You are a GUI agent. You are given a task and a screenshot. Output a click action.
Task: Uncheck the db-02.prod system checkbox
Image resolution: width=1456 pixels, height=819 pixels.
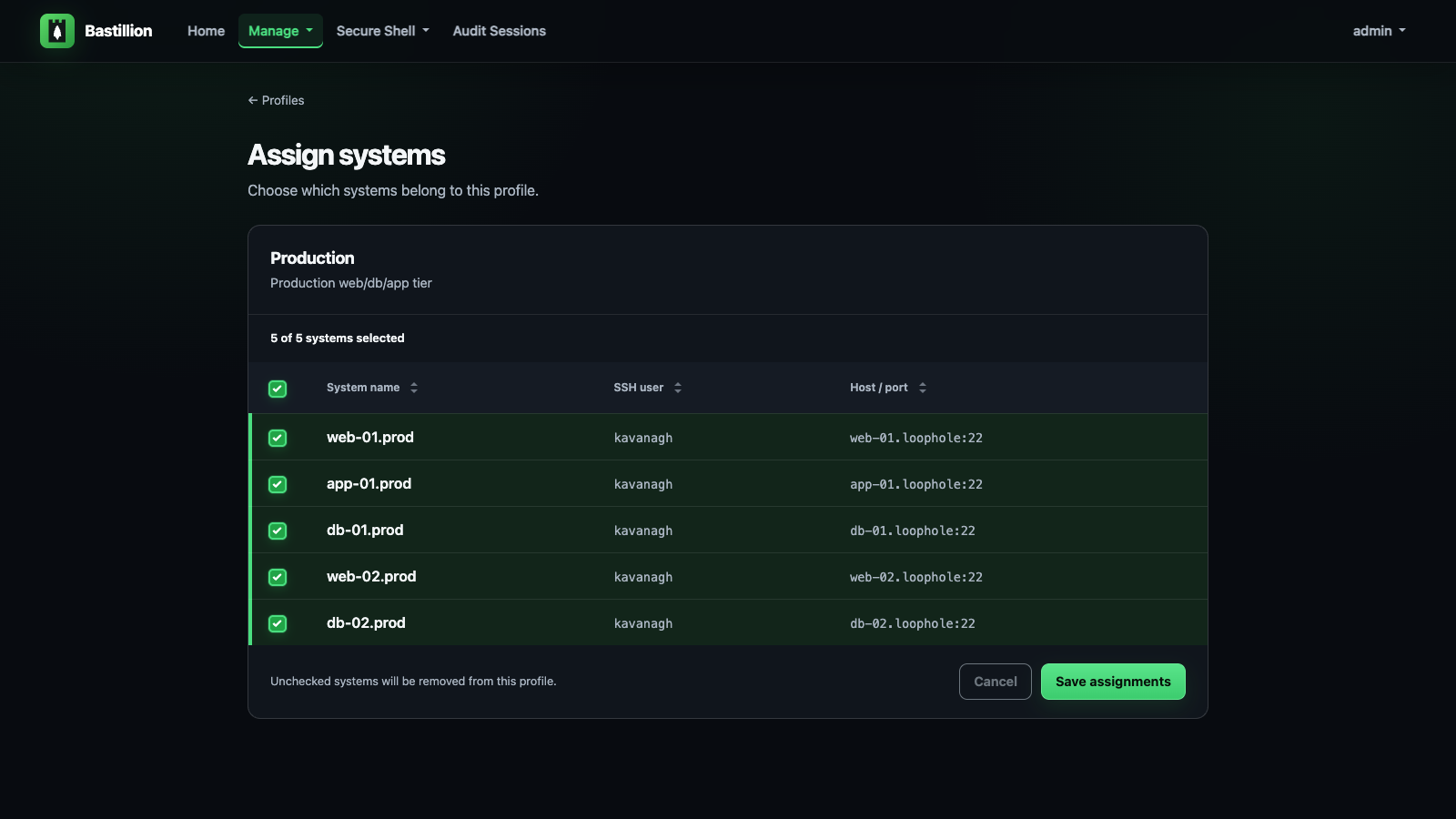278,623
